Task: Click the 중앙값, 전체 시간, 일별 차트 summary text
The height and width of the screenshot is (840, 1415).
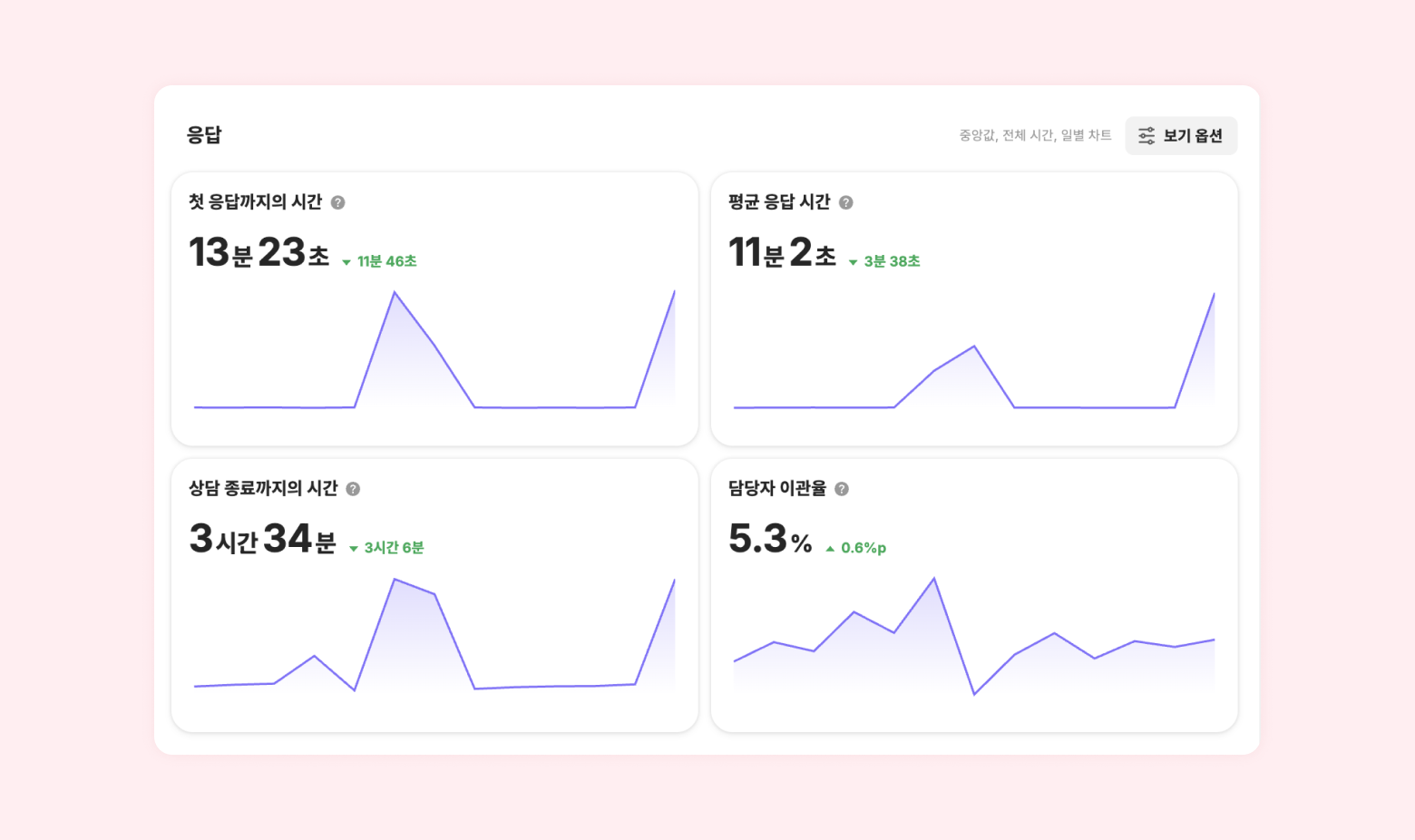Action: (1035, 135)
